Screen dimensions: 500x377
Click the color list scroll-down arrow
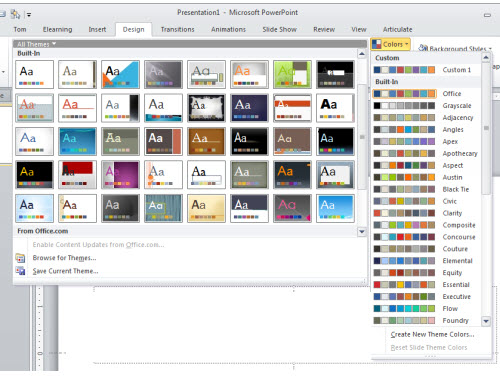tap(486, 321)
